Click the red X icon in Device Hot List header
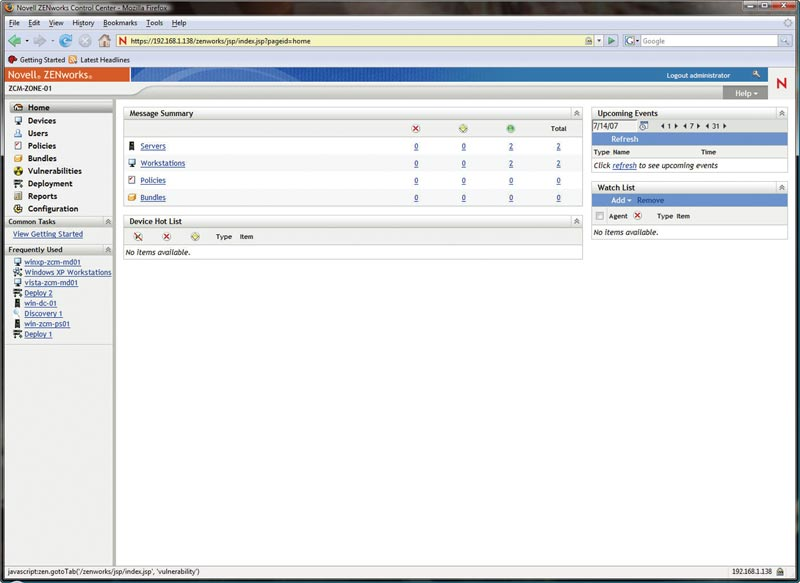 (x=166, y=237)
